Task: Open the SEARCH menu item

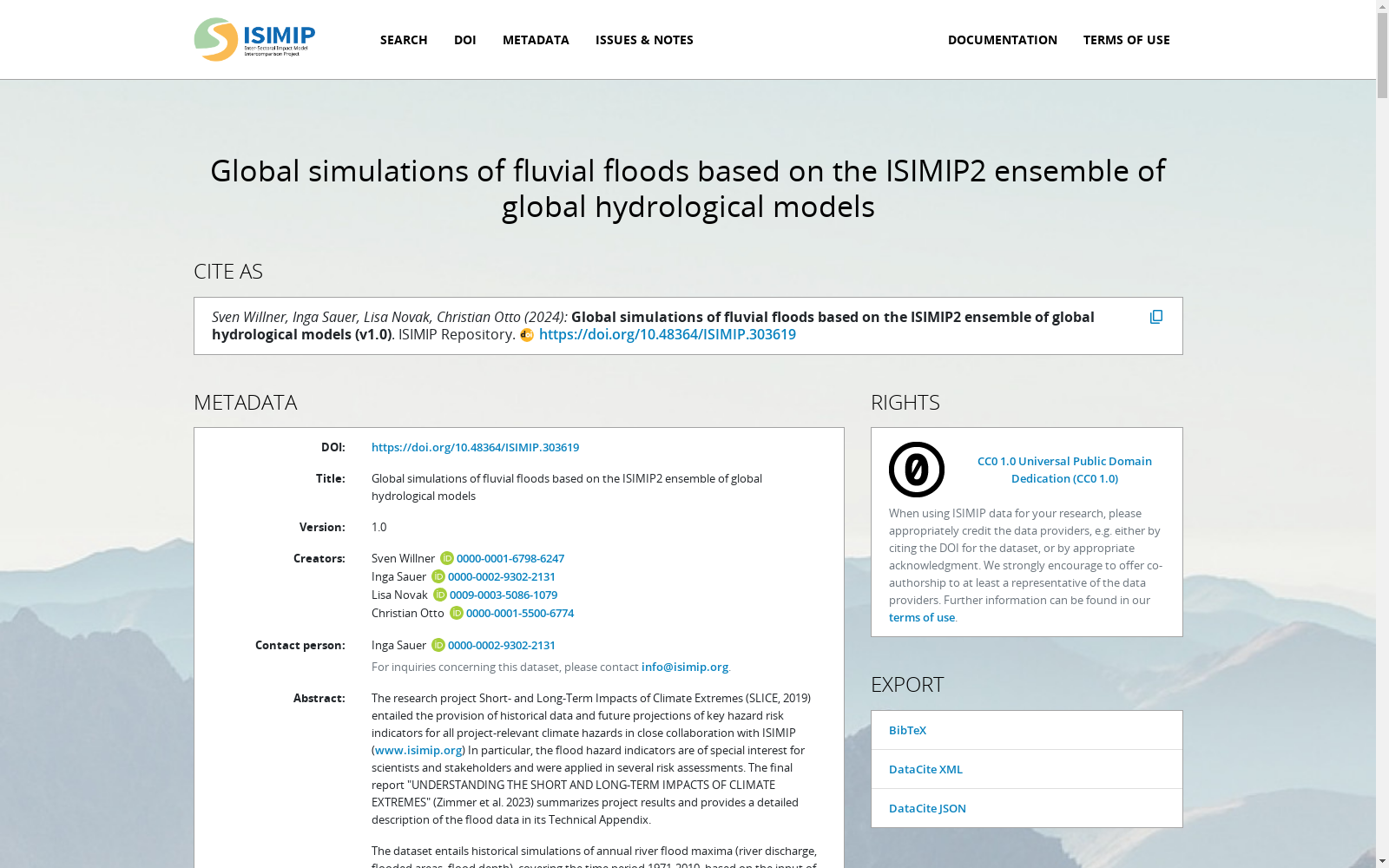Action: coord(404,40)
